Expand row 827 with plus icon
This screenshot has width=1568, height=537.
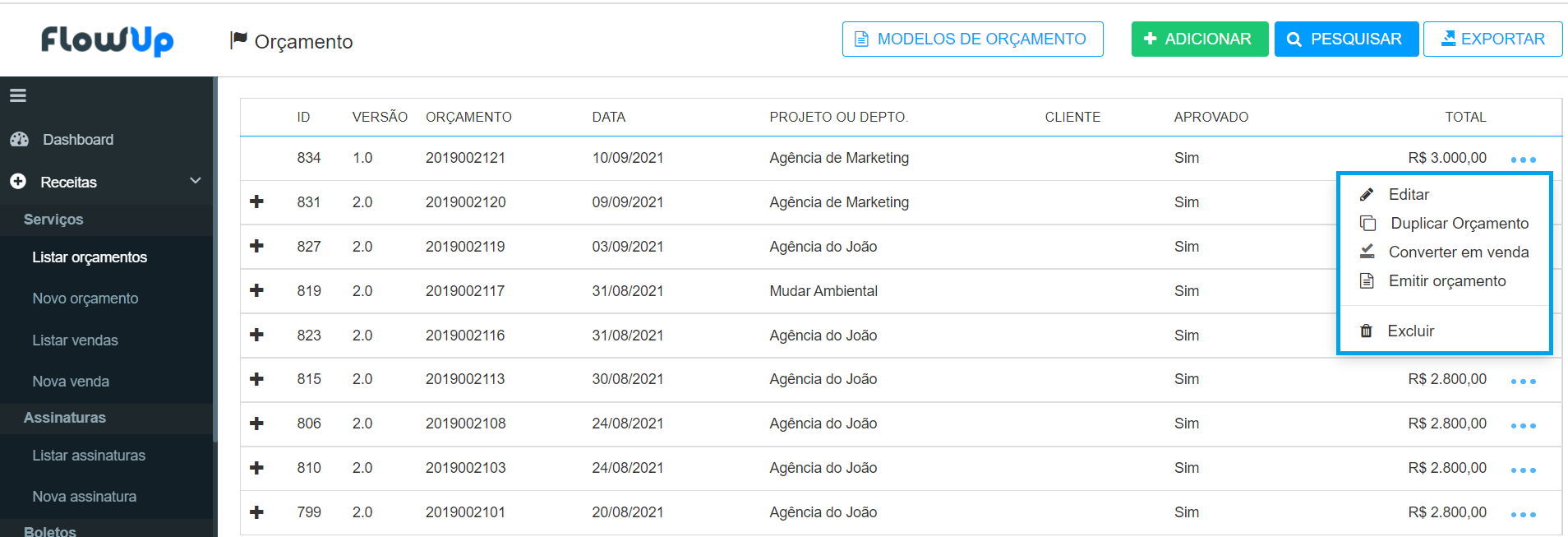pos(256,246)
